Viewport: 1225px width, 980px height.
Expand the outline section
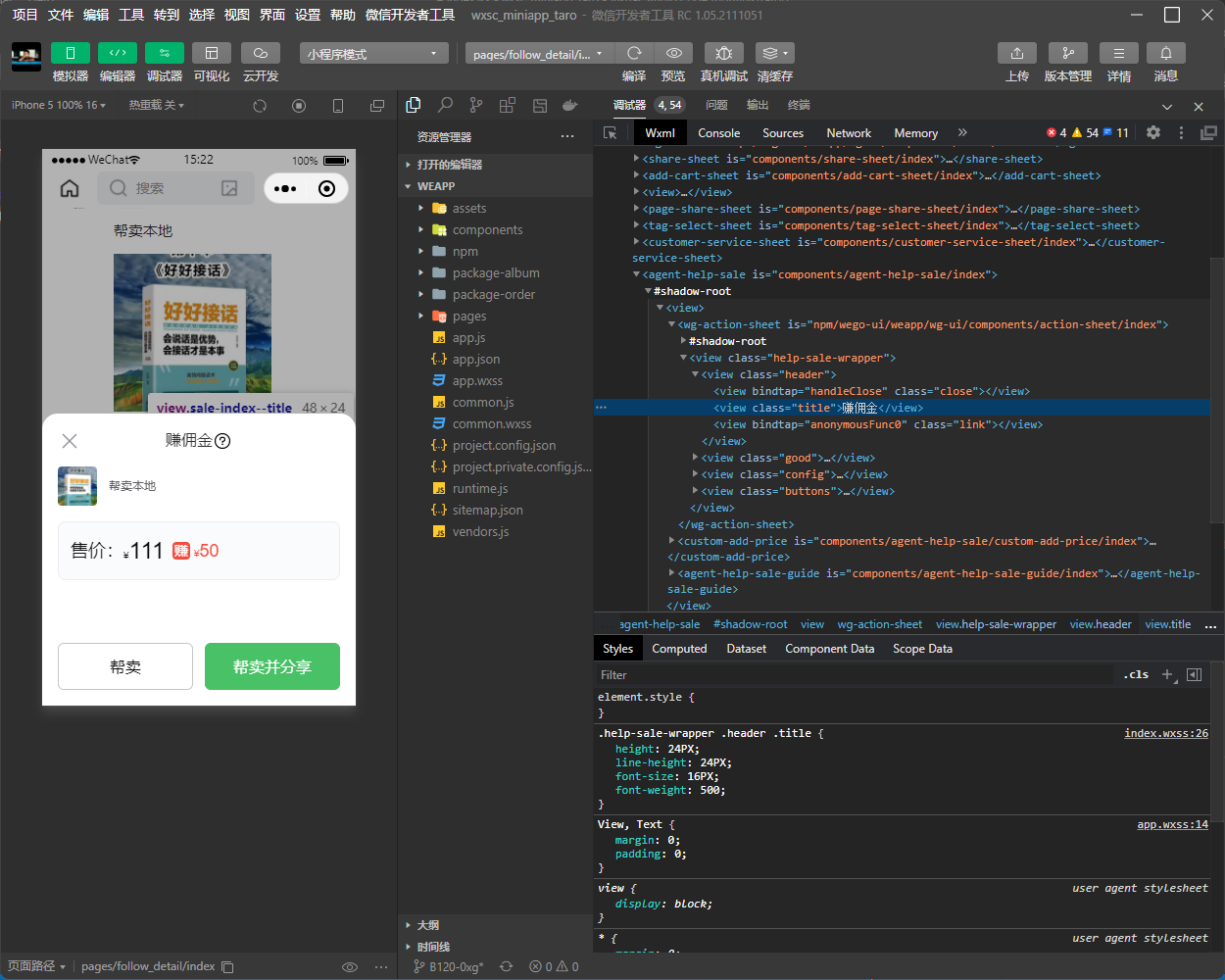tap(495, 925)
